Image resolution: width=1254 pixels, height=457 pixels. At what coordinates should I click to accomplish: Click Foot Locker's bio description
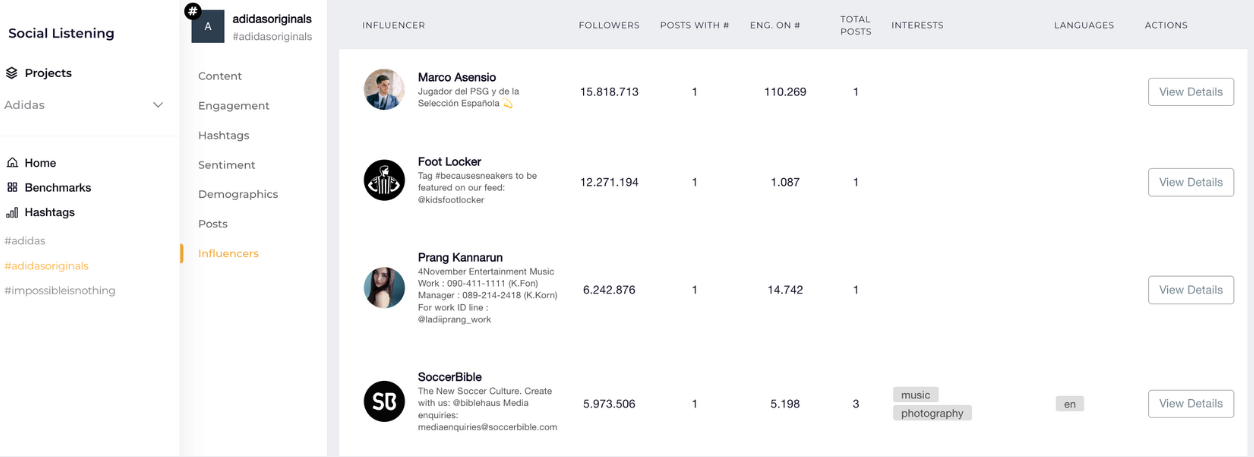[x=477, y=188]
